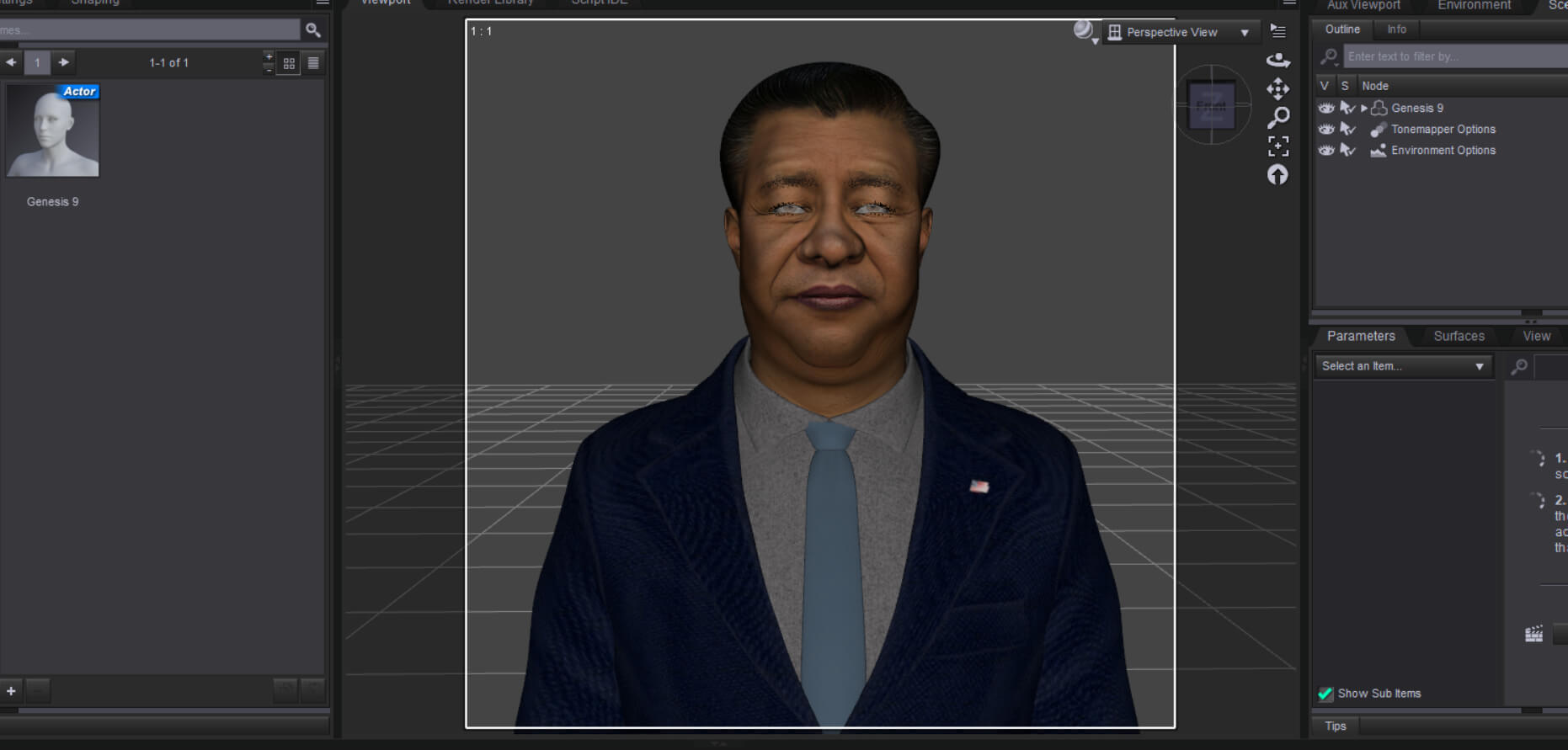Screen dimensions: 1568x750
Task: Click the magnifier beside the Scene filter field
Action: pyautogui.click(x=1329, y=56)
